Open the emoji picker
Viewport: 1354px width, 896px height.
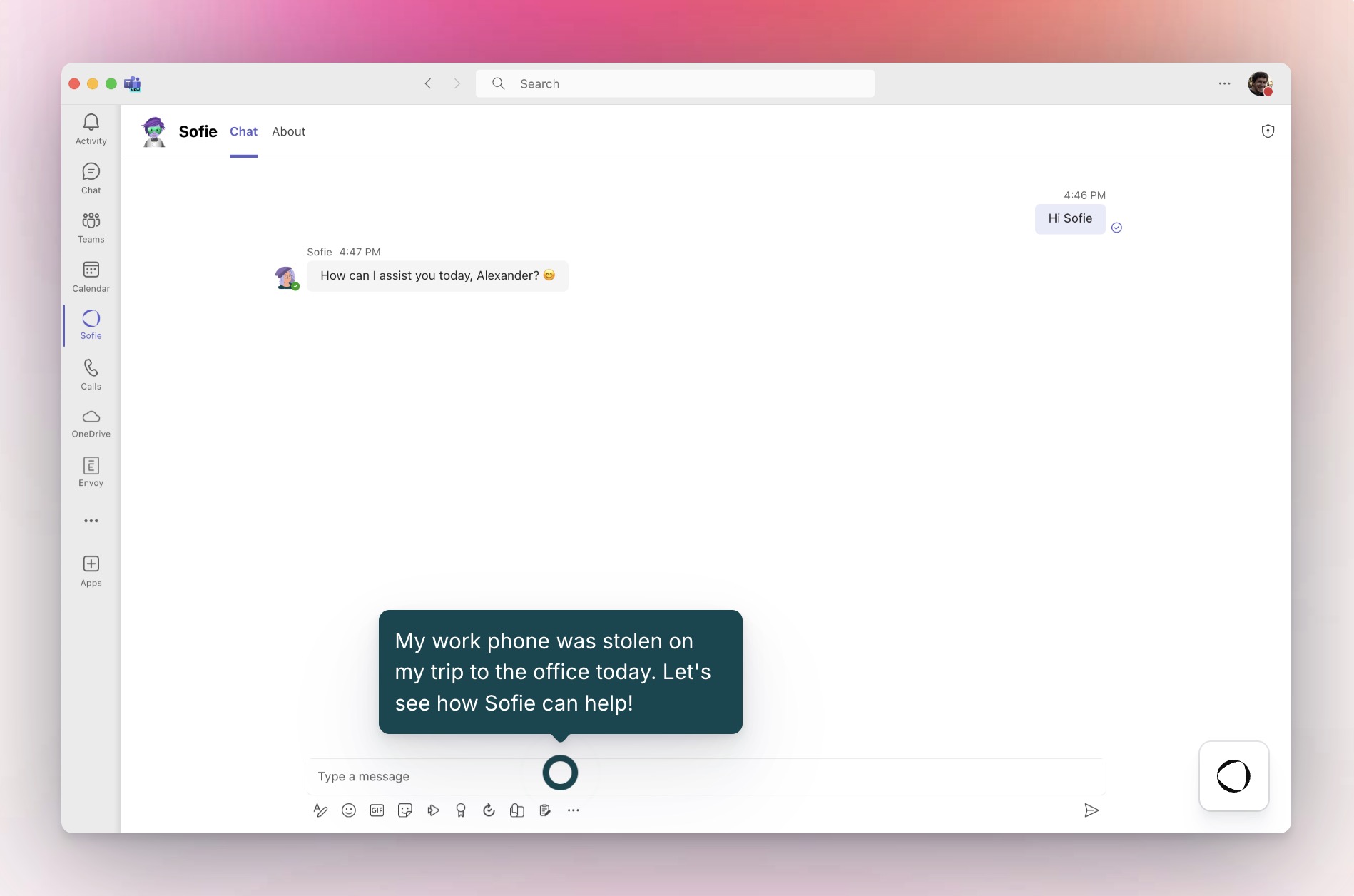pyautogui.click(x=349, y=810)
